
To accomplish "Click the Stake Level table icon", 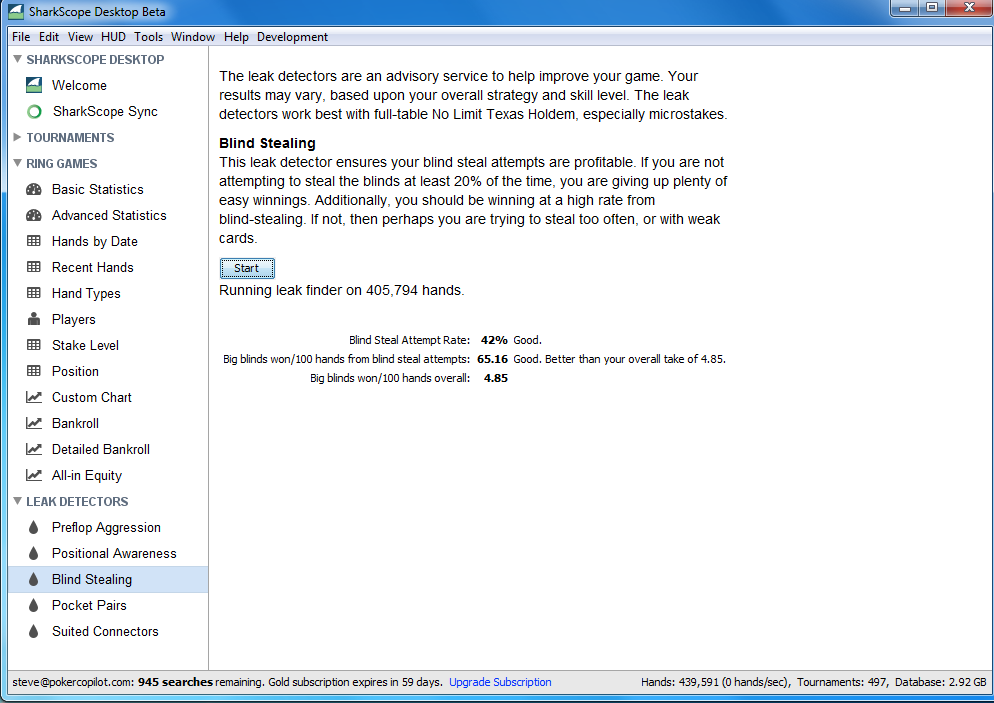I will 34,345.
